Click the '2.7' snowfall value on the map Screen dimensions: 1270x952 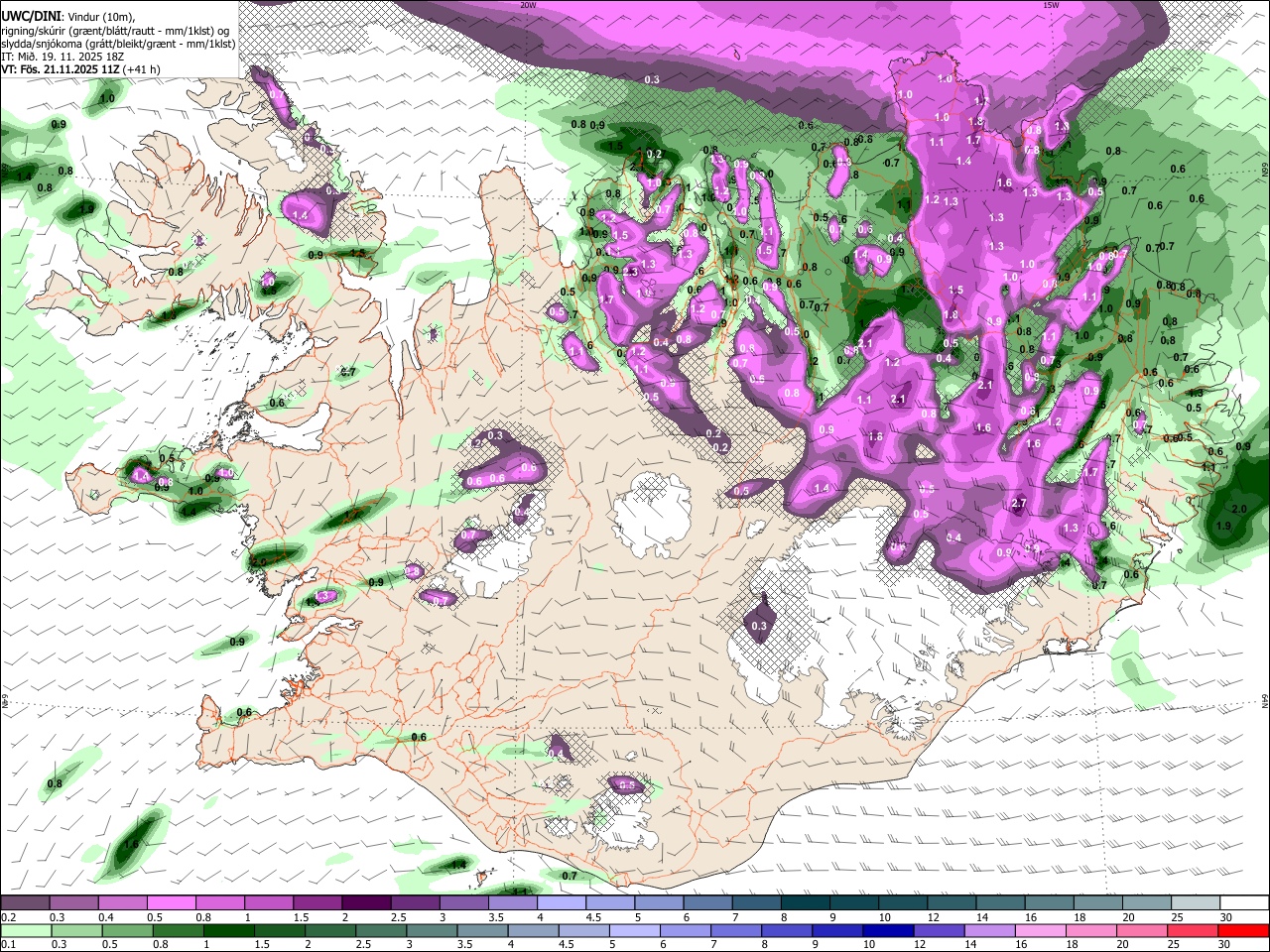[1019, 504]
